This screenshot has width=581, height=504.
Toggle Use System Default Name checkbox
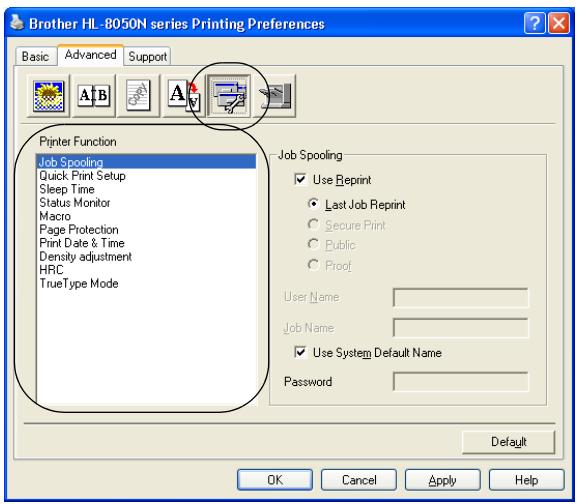pyautogui.click(x=300, y=352)
